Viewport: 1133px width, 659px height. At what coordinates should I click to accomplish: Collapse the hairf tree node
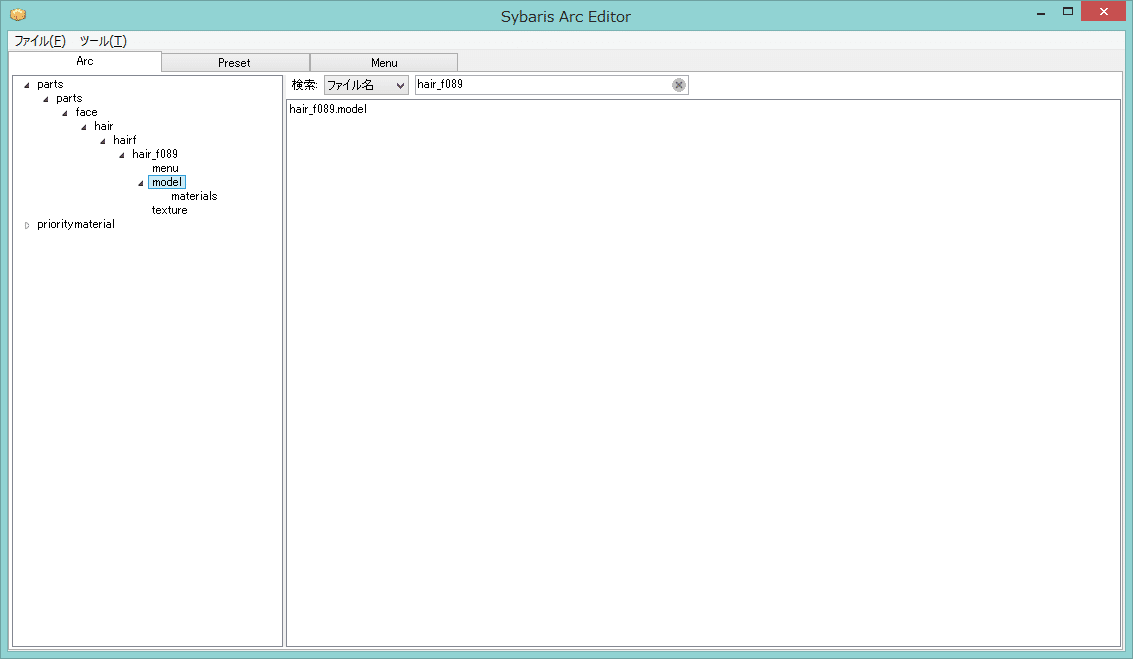point(103,141)
